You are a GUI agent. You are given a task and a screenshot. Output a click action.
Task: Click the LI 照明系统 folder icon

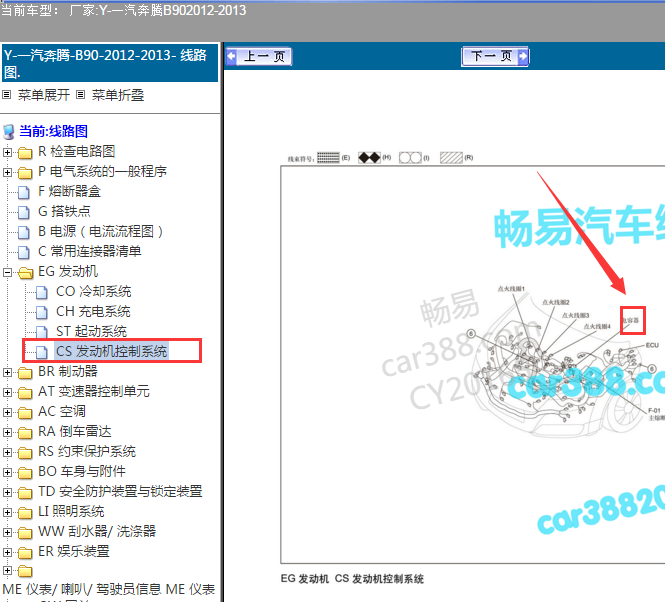(x=25, y=512)
